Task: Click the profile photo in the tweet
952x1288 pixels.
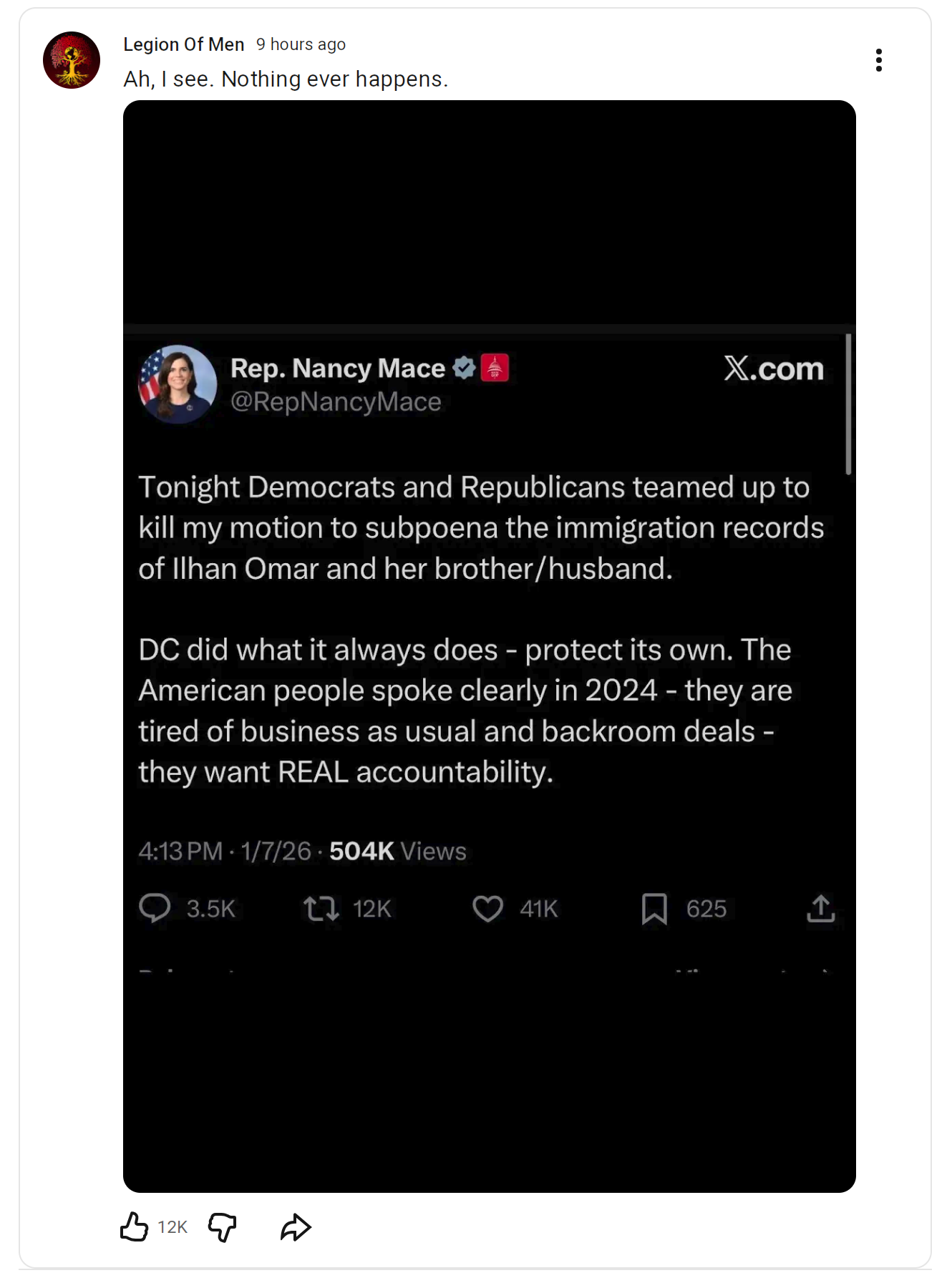Action: point(178,384)
